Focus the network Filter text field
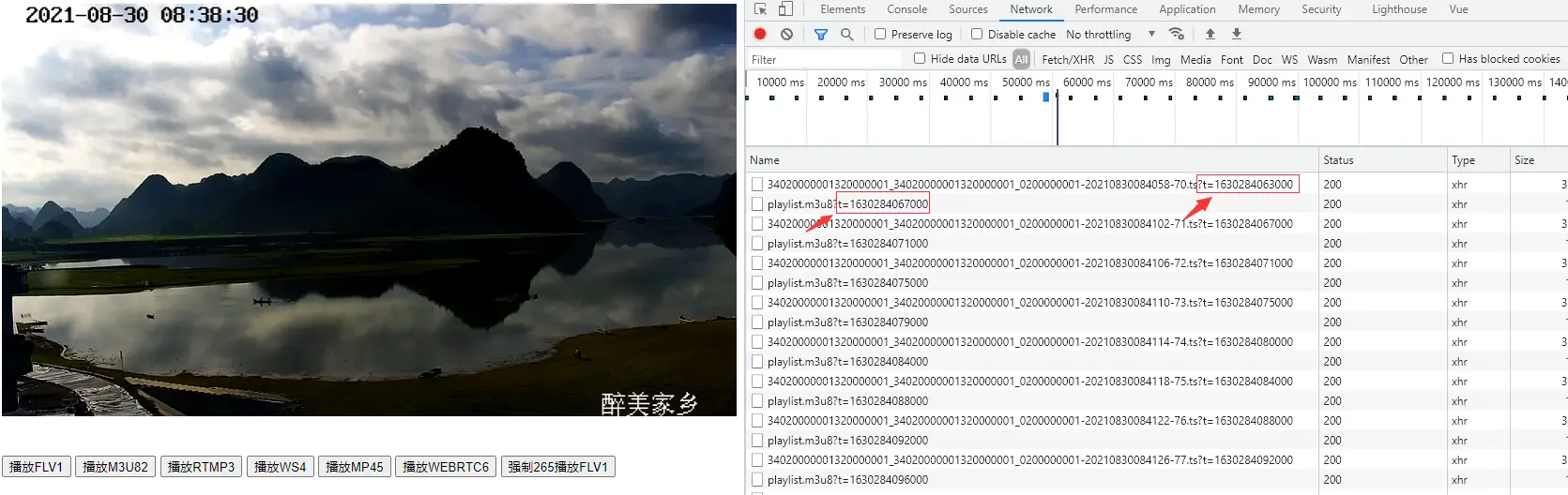This screenshot has height=495, width=1568. [x=824, y=60]
